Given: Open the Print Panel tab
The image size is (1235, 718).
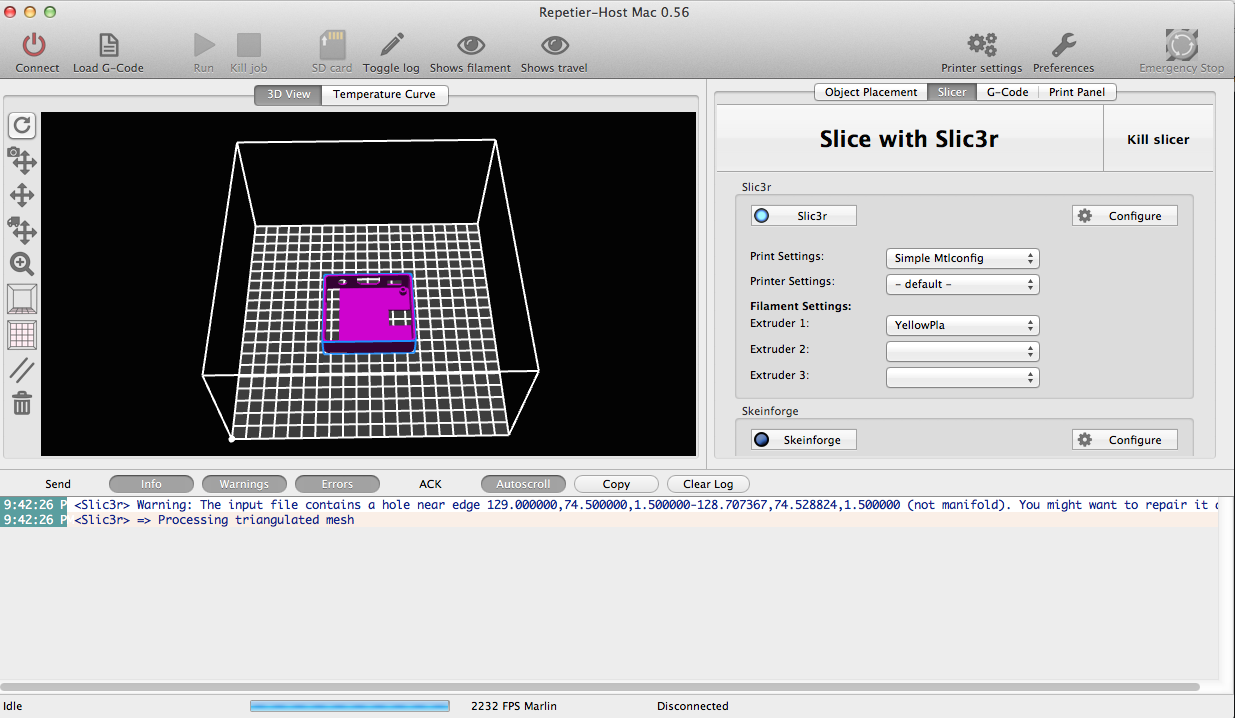Looking at the screenshot, I should tap(1077, 92).
